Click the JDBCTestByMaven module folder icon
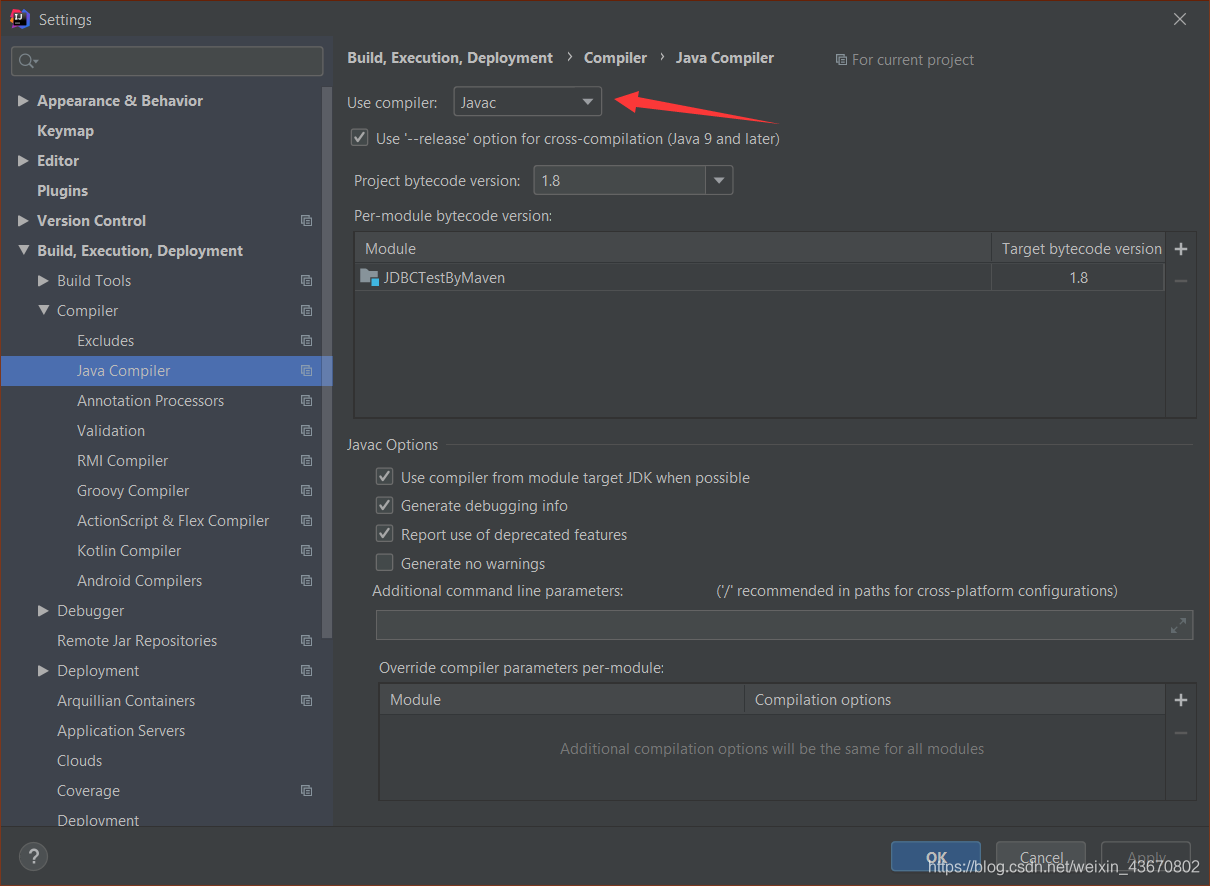 pyautogui.click(x=369, y=277)
